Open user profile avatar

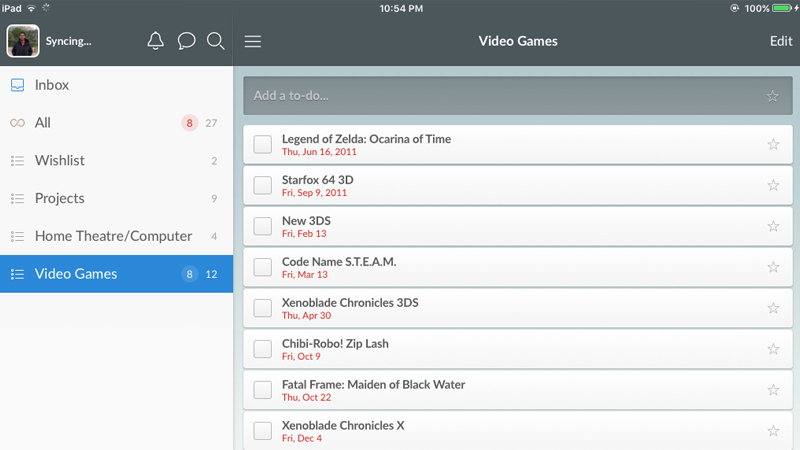[x=23, y=41]
